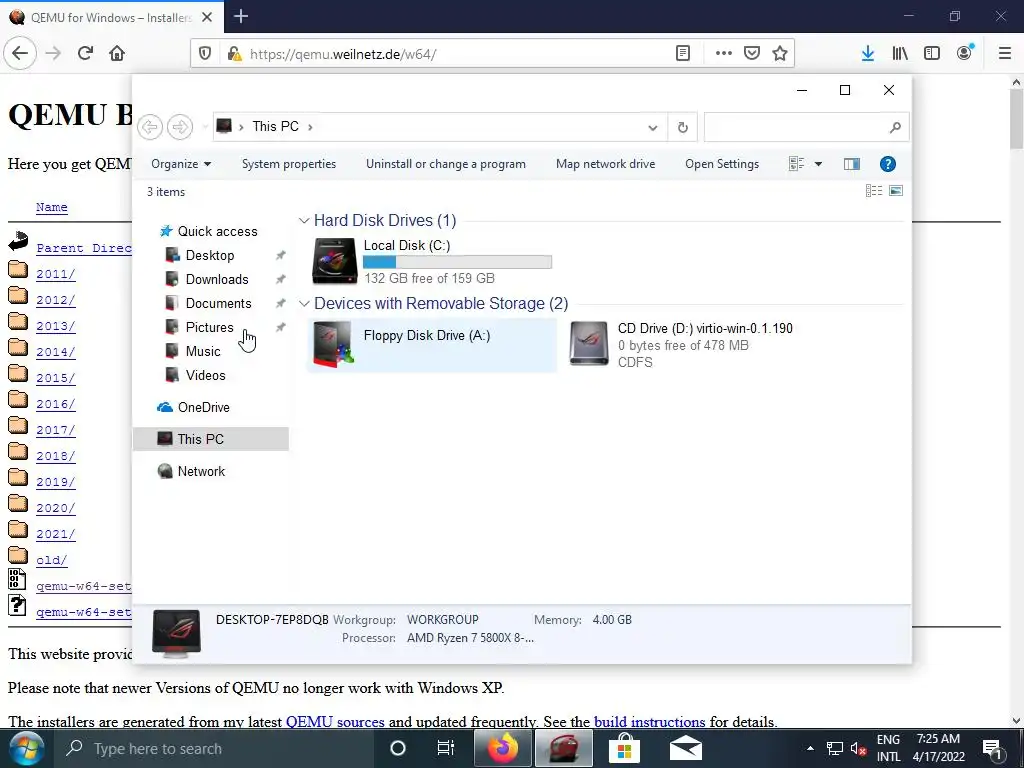This screenshot has width=1024, height=768.
Task: Go back in Firefox browser
Action: (20, 54)
